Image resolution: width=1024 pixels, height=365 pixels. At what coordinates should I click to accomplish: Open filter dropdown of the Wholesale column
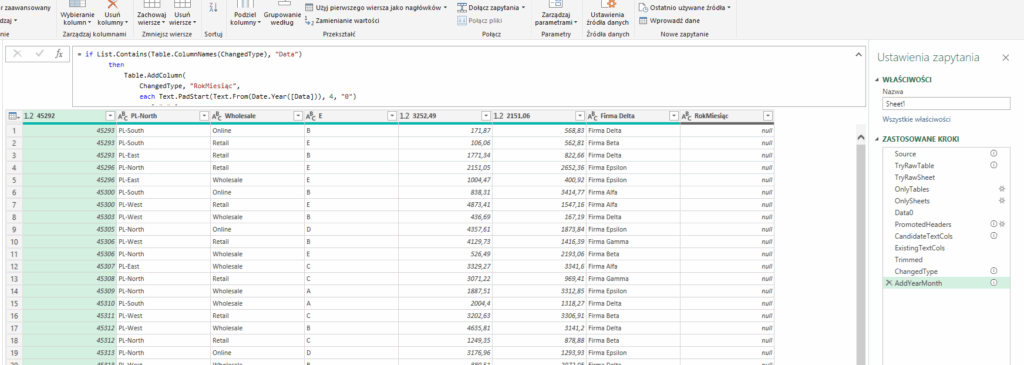pyautogui.click(x=298, y=116)
